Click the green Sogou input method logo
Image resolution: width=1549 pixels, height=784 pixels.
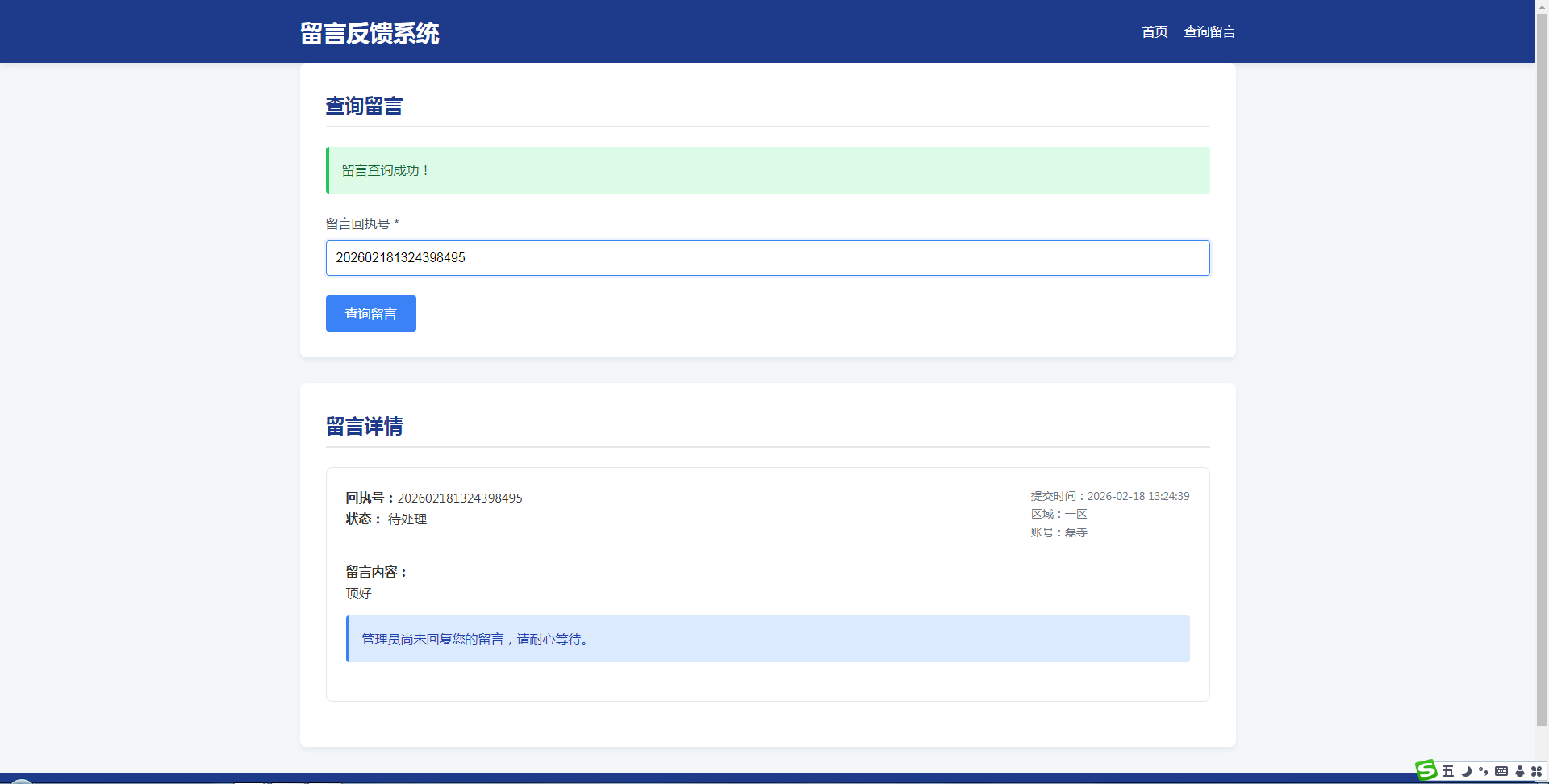1426,770
